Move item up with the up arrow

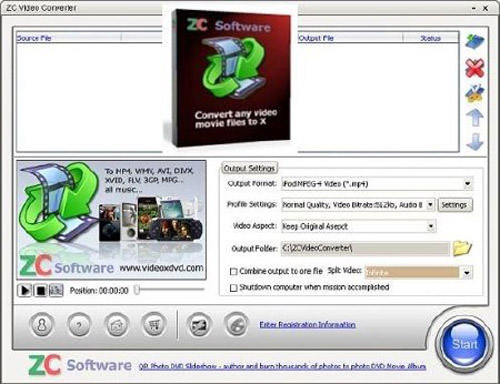pos(475,117)
